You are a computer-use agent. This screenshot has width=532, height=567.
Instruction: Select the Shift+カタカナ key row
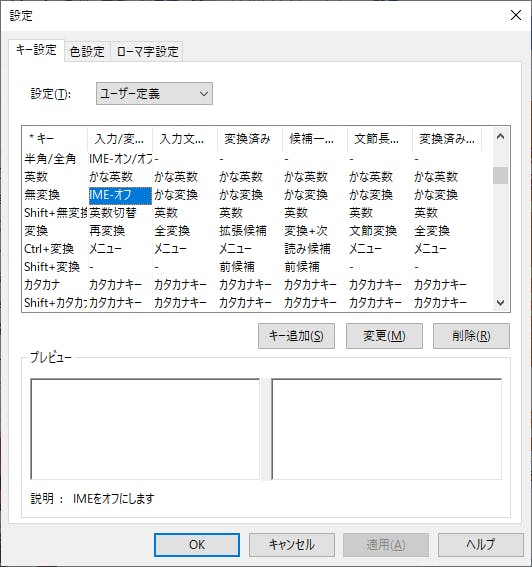[x=55, y=303]
